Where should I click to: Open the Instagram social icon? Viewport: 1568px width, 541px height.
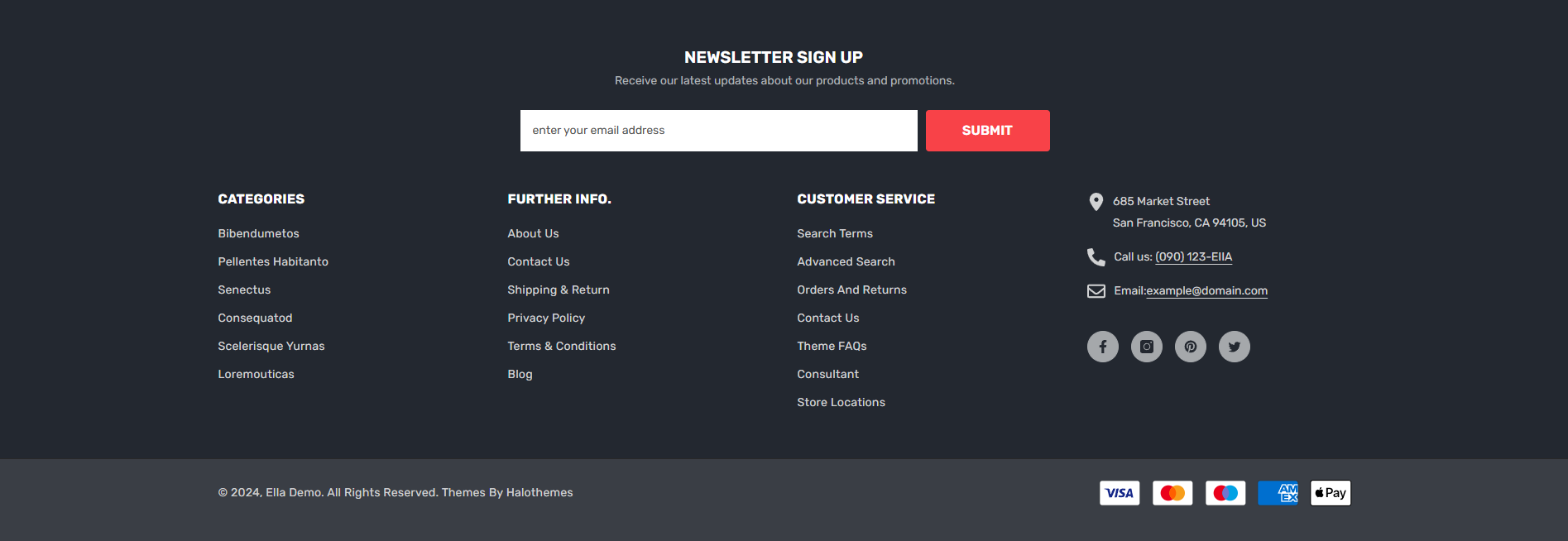pos(1146,347)
